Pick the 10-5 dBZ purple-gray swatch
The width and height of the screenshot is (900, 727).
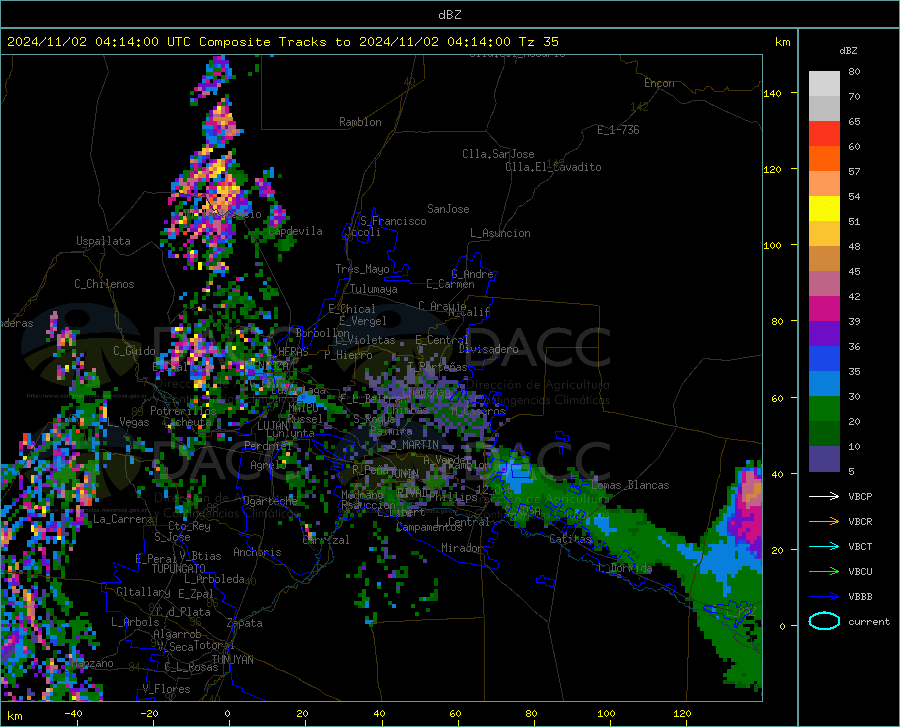(824, 459)
